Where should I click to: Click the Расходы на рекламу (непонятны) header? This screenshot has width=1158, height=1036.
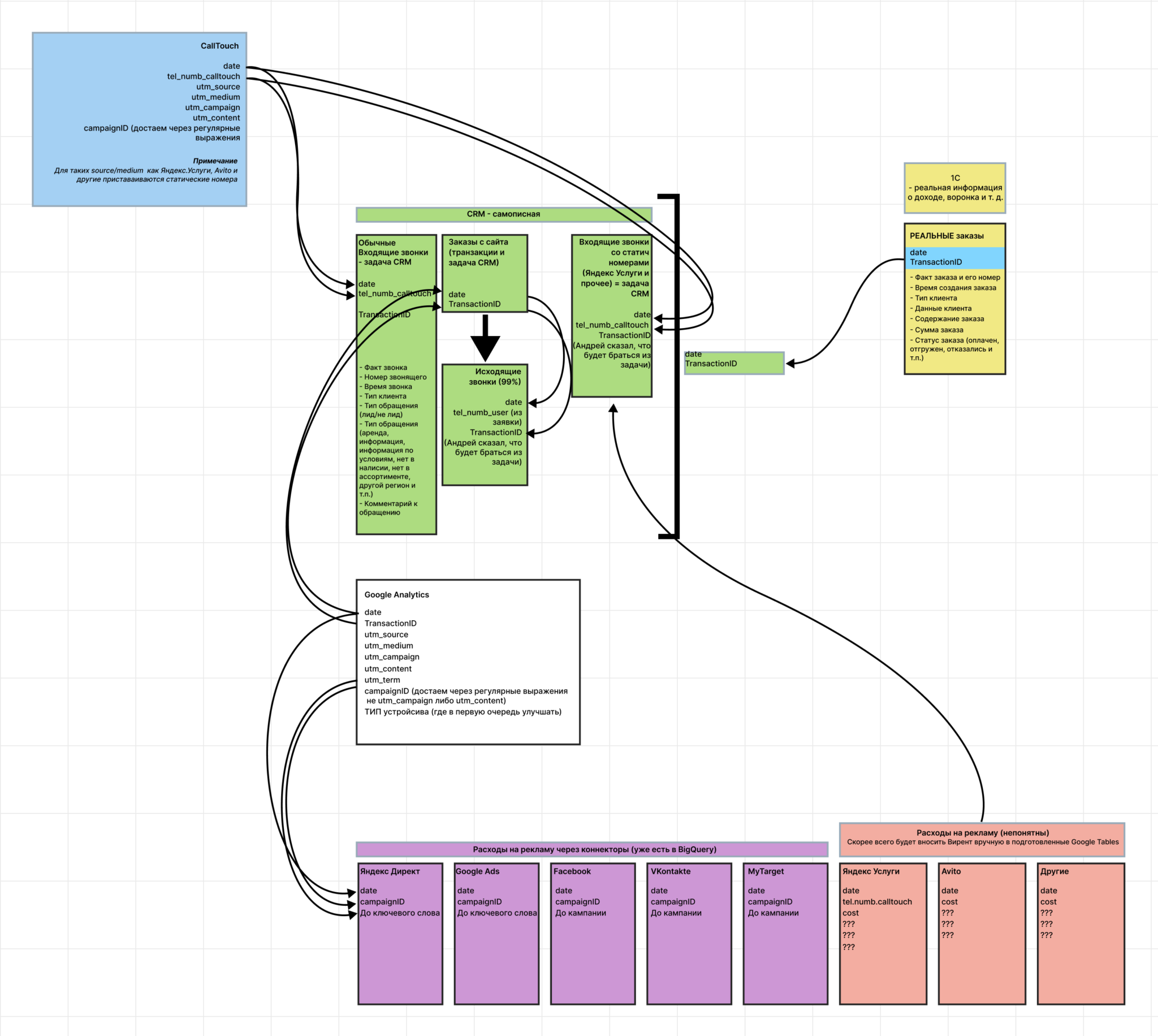click(x=982, y=840)
